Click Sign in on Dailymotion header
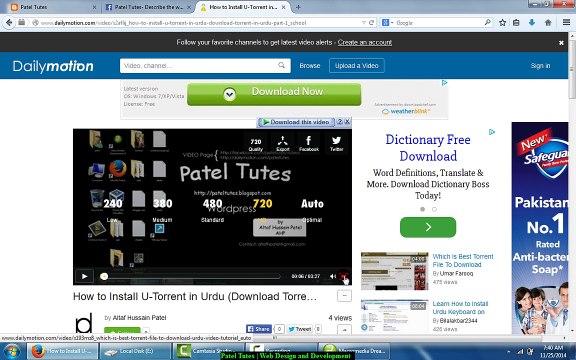Image resolution: width=576 pixels, height=360 pixels. click(x=540, y=65)
